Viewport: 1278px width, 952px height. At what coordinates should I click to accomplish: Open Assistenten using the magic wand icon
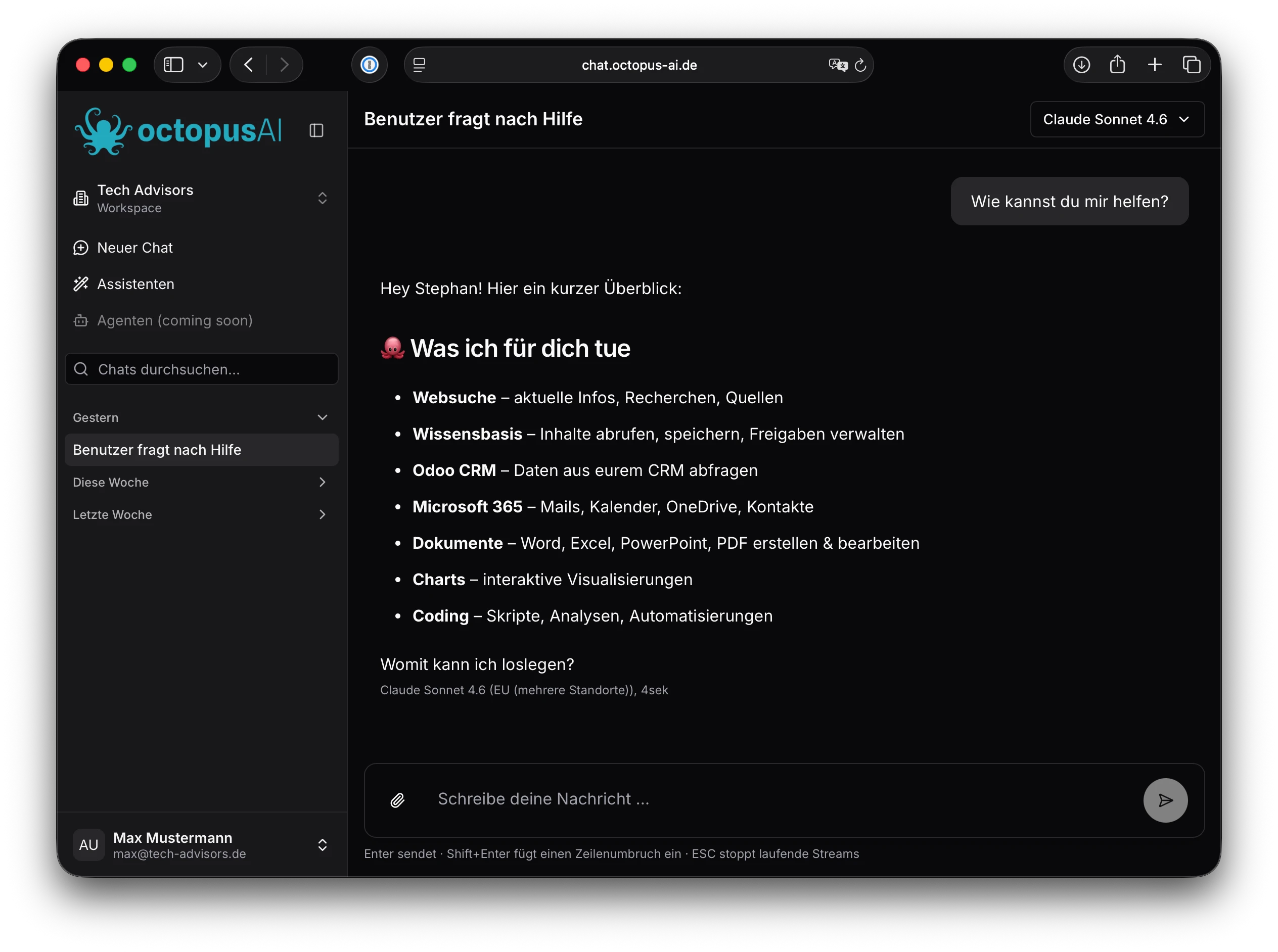tap(81, 283)
